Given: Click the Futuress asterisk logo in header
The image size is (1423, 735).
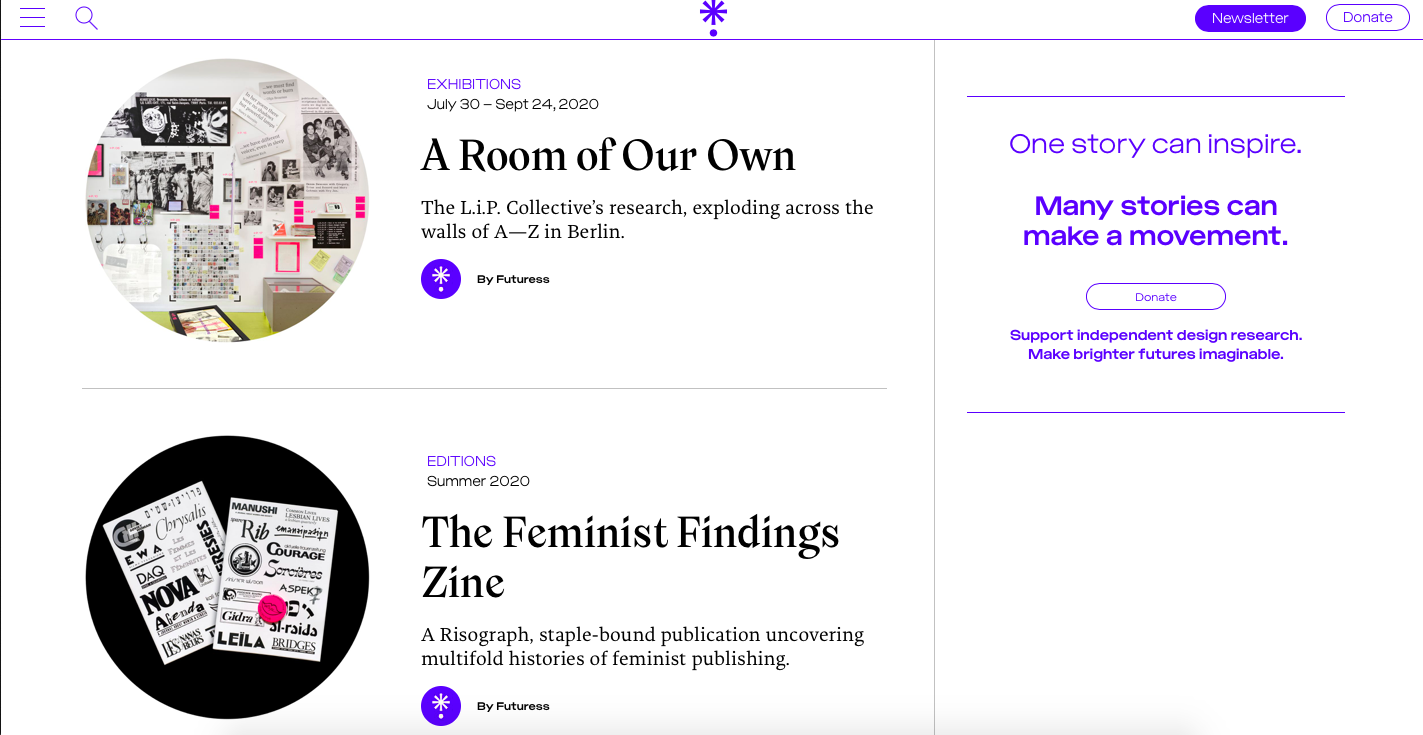Looking at the screenshot, I should [713, 17].
